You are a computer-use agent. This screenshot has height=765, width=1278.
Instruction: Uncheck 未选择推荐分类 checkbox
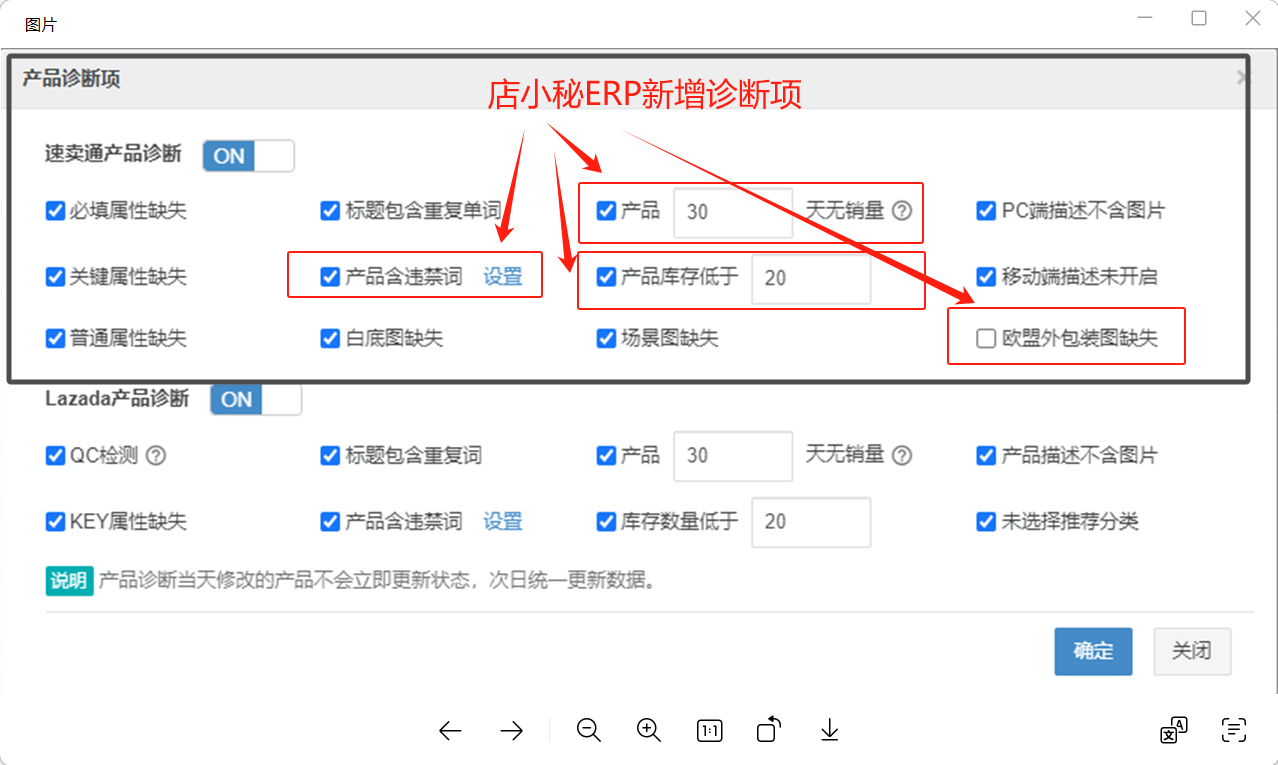click(x=986, y=521)
